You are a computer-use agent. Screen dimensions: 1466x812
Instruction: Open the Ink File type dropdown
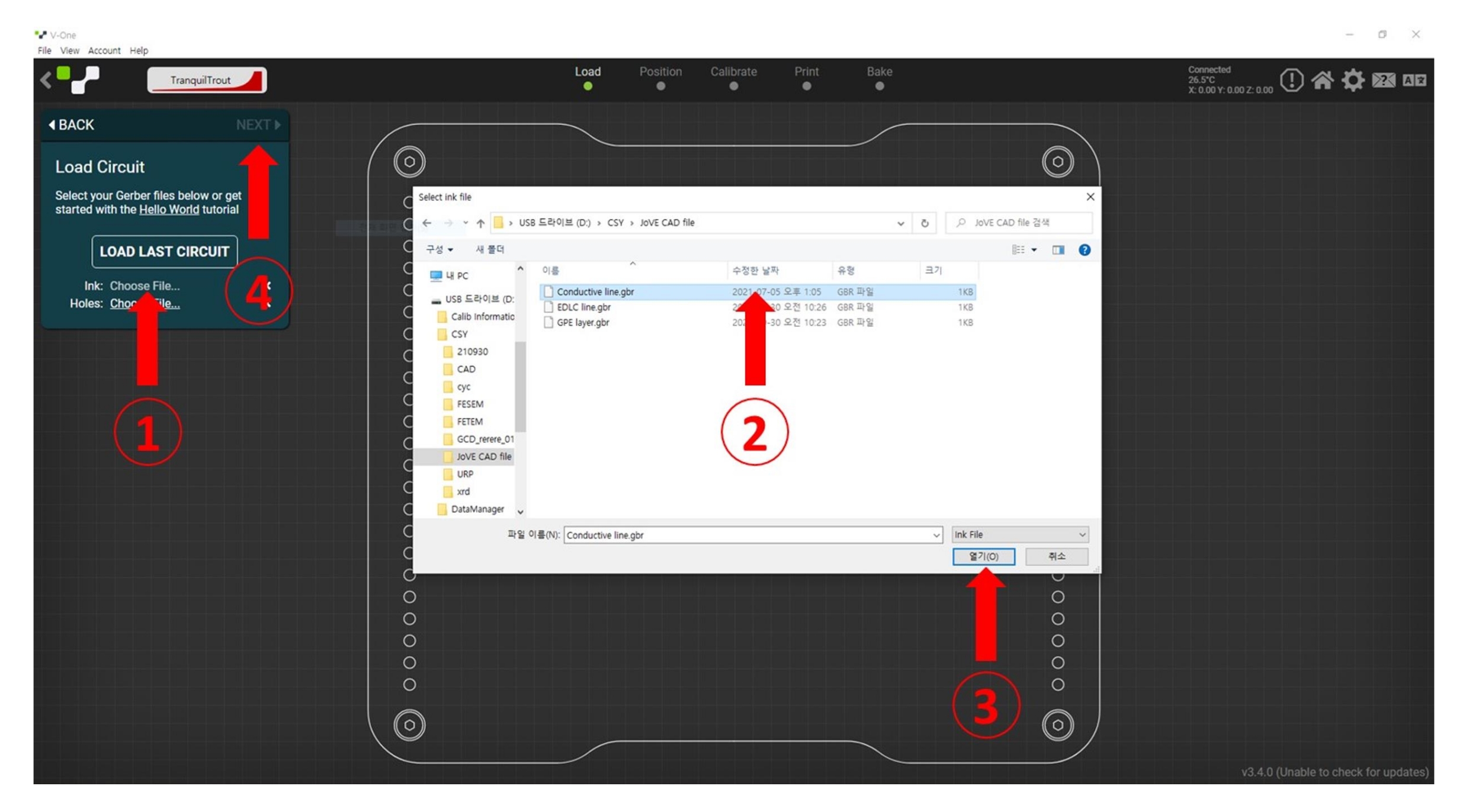[1019, 535]
